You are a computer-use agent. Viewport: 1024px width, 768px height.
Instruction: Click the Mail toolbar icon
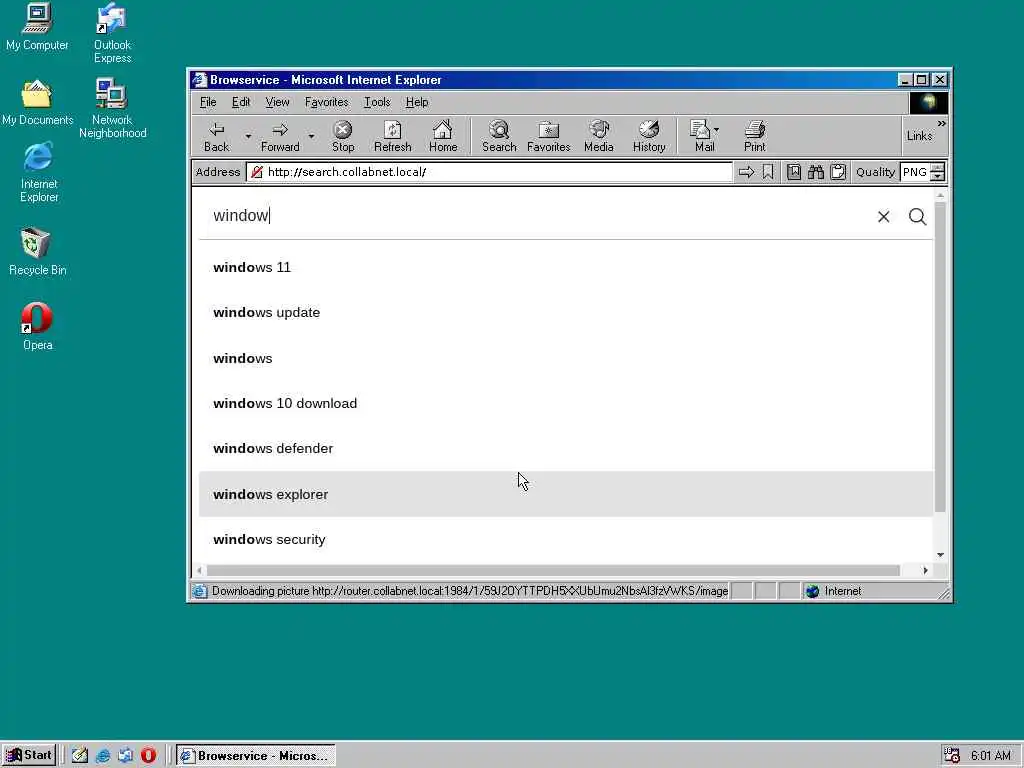click(x=701, y=136)
